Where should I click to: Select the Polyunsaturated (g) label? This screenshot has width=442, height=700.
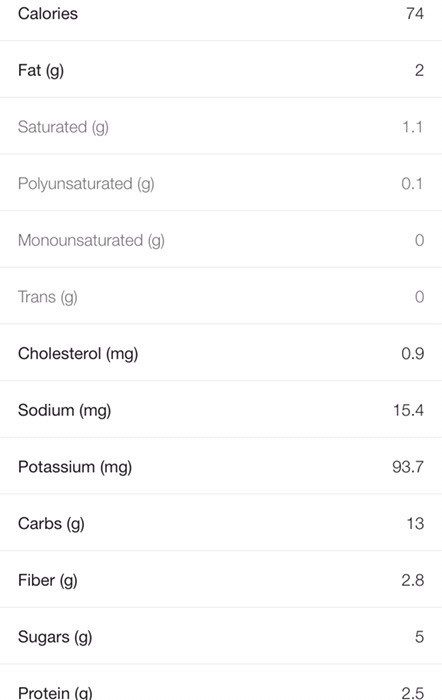coord(86,184)
